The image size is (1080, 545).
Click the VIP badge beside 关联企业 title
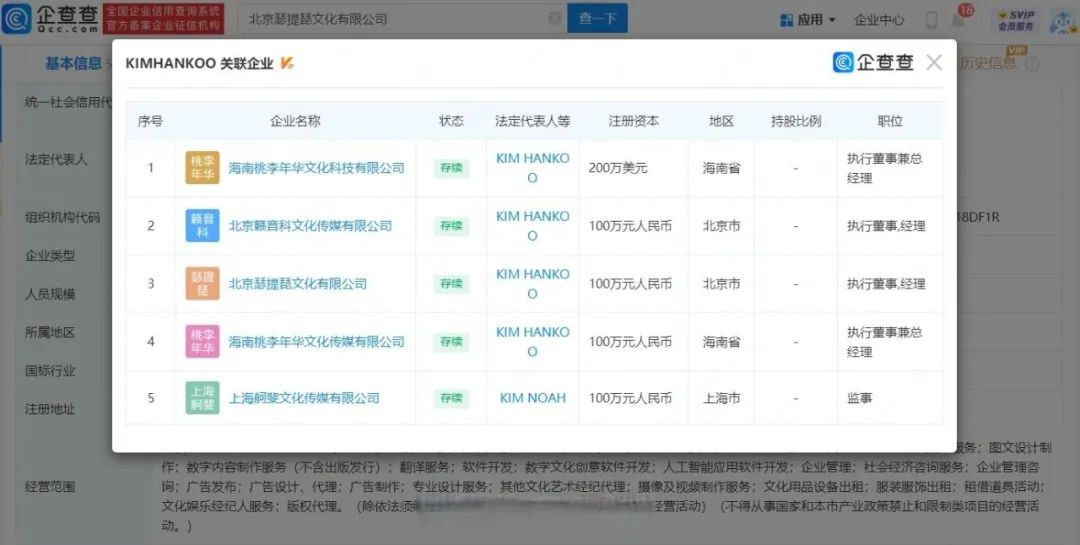(x=287, y=64)
